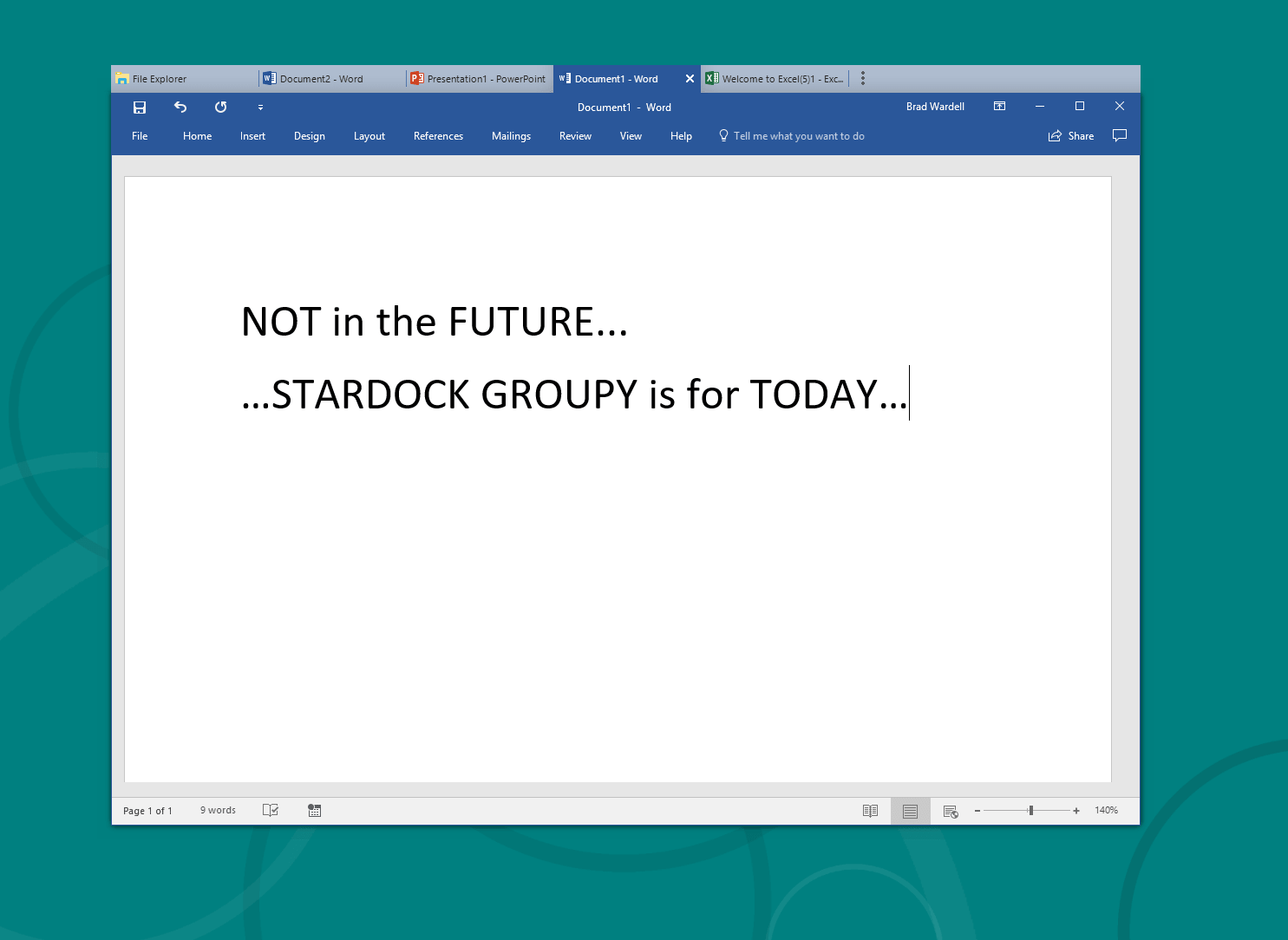
Task: Maximize the Word window
Action: [x=1080, y=107]
